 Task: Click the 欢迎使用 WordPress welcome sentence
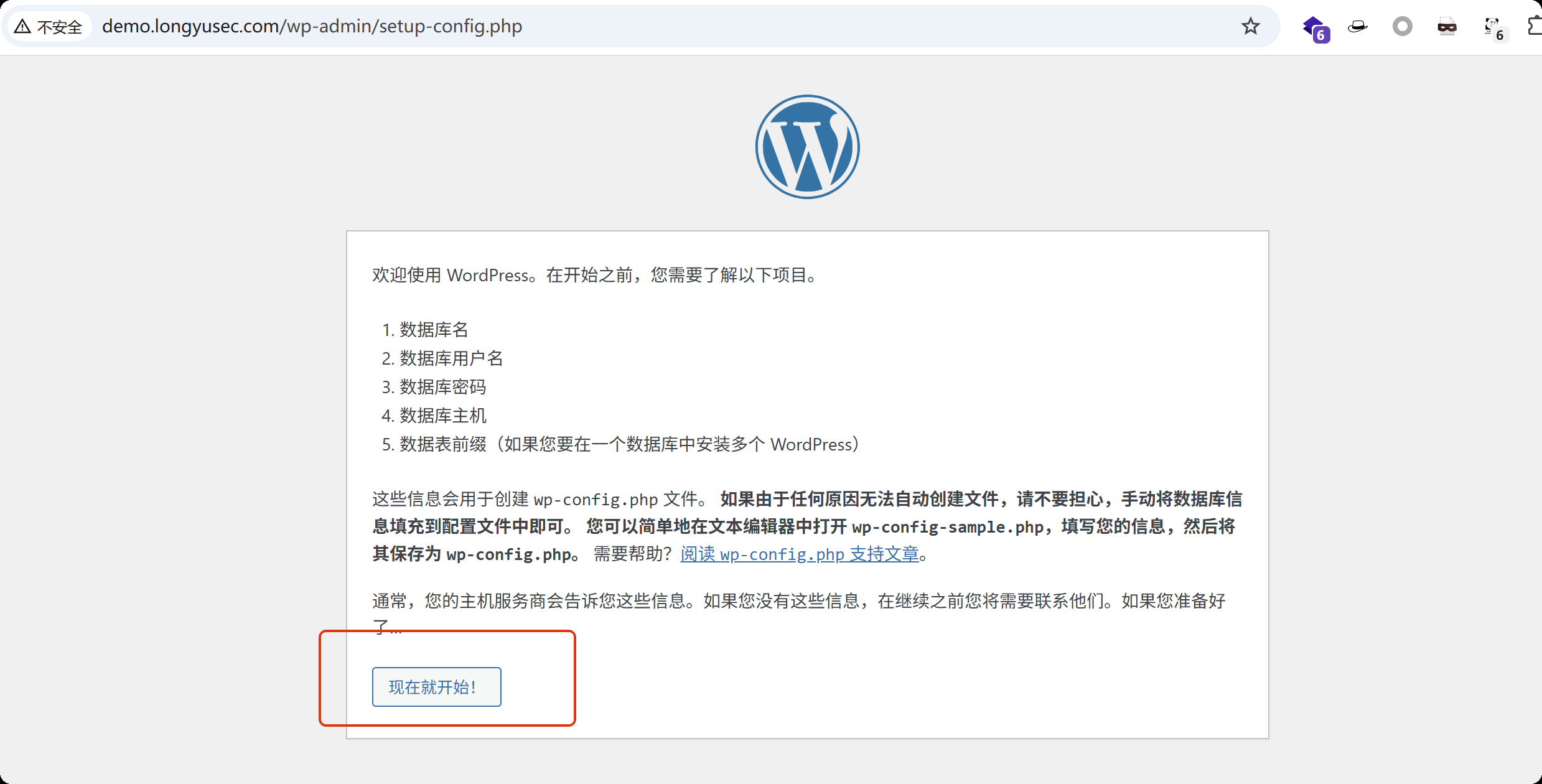coord(595,275)
